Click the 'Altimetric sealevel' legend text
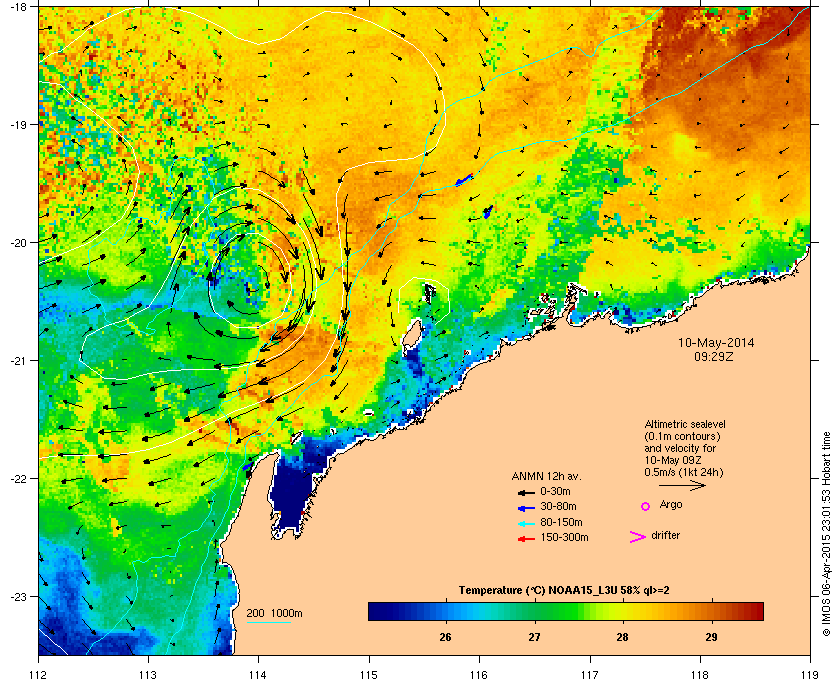Image resolution: width=840 pixels, height=680 pixels. [x=685, y=424]
